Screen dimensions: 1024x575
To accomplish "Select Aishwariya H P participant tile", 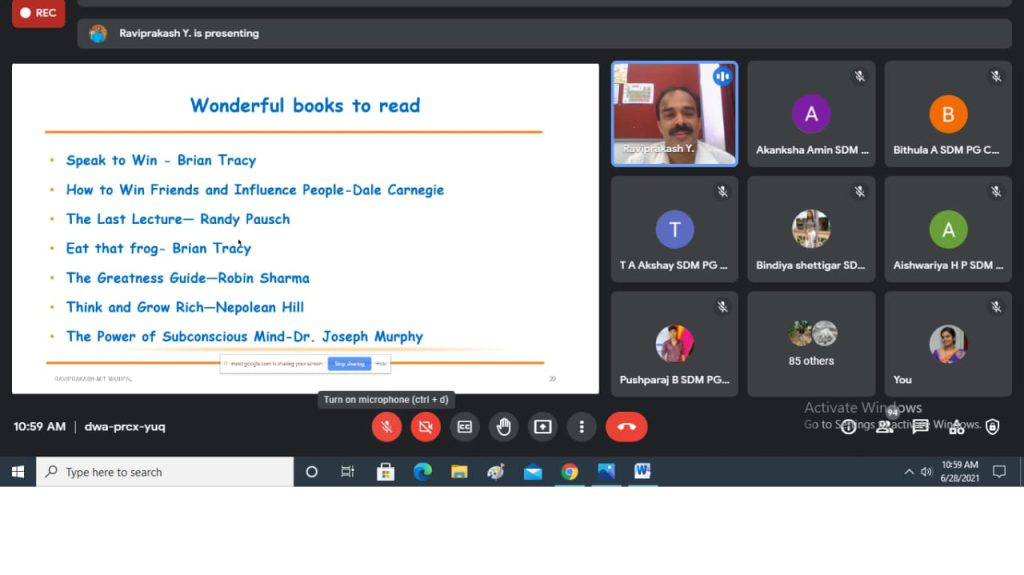I will point(948,229).
